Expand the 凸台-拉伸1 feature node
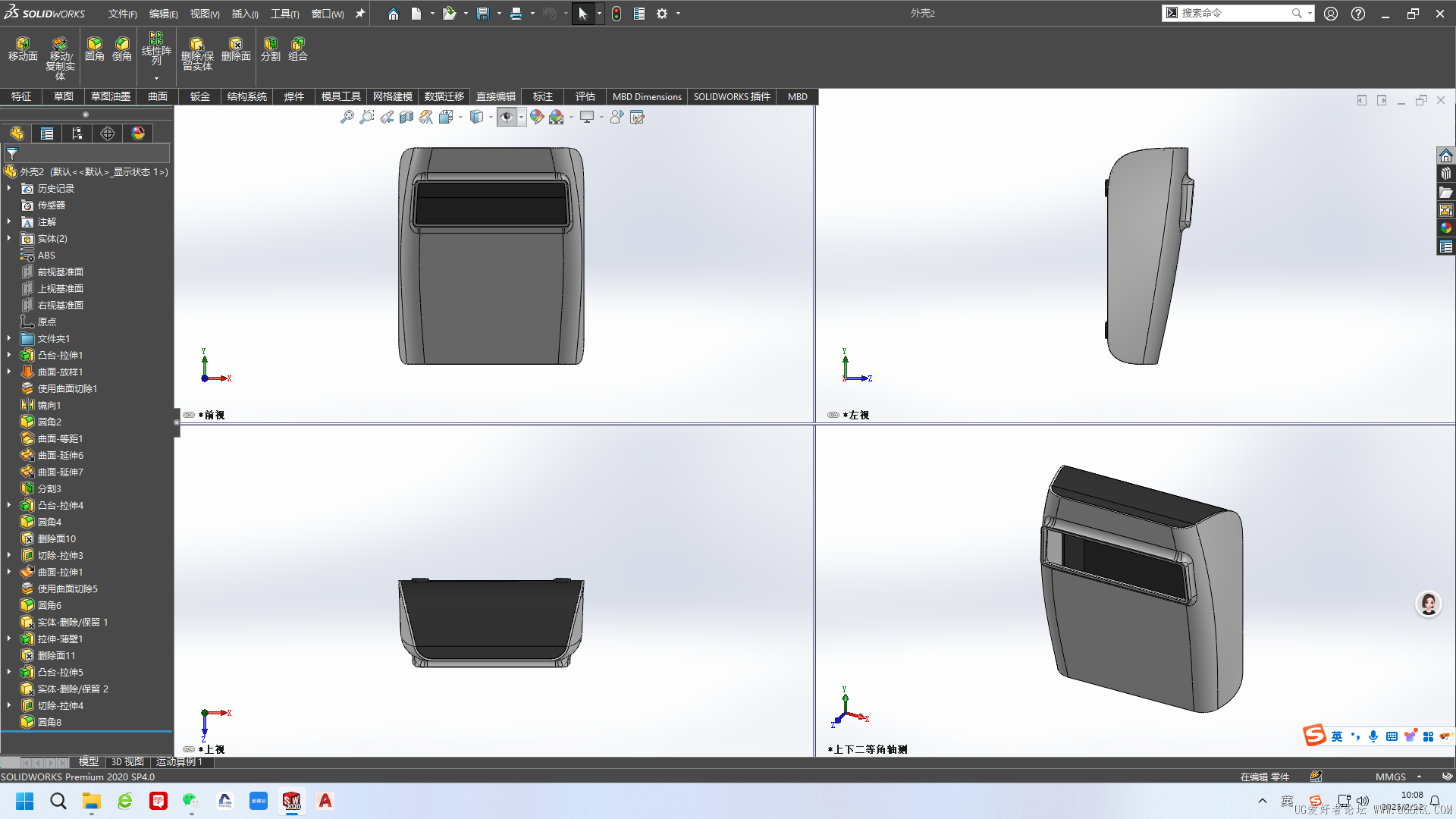The height and width of the screenshot is (819, 1456). pos(9,355)
